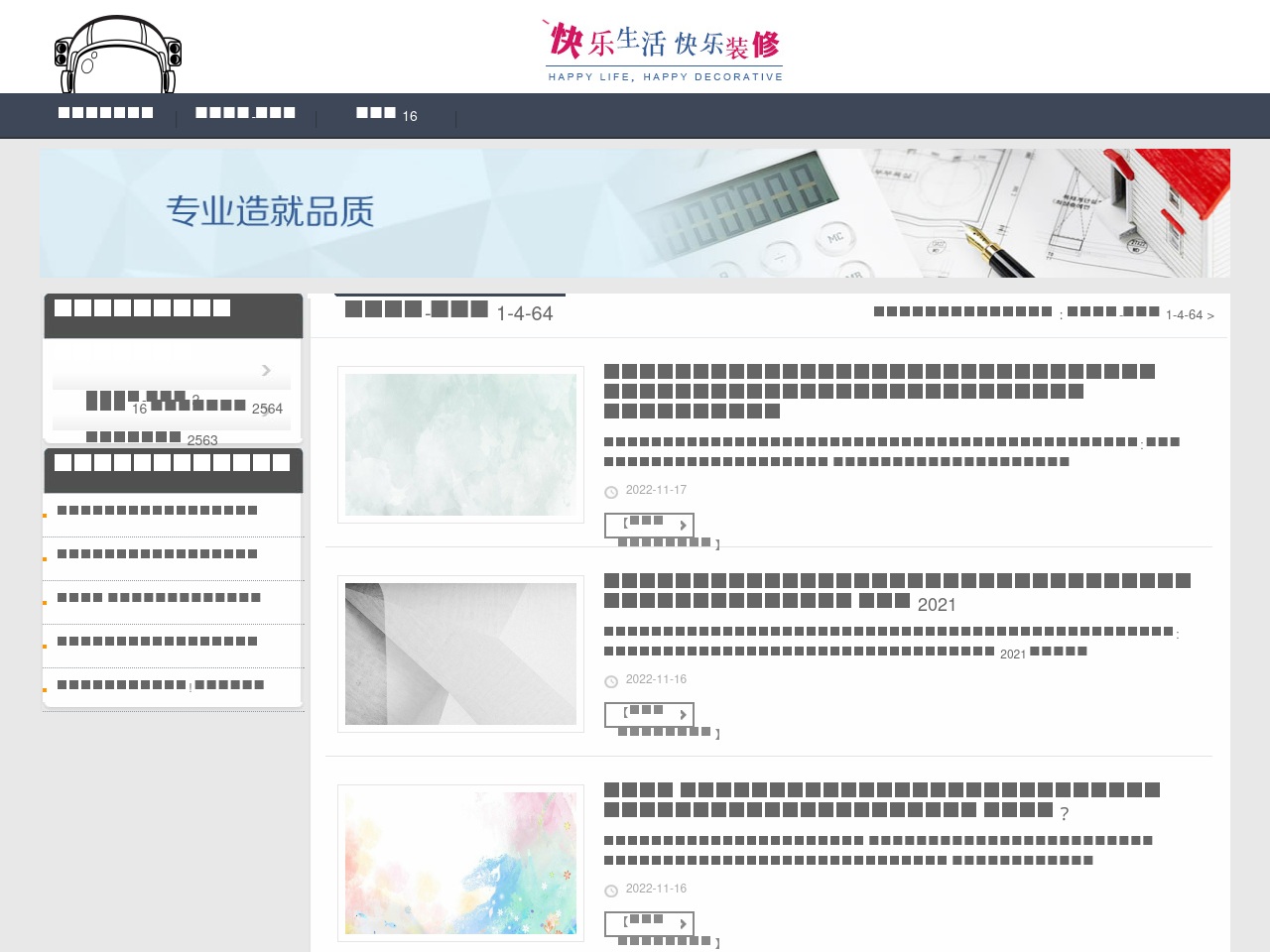This screenshot has height=952, width=1270.
Task: Open the colorful watercolor article thumbnail
Action: coord(460,863)
